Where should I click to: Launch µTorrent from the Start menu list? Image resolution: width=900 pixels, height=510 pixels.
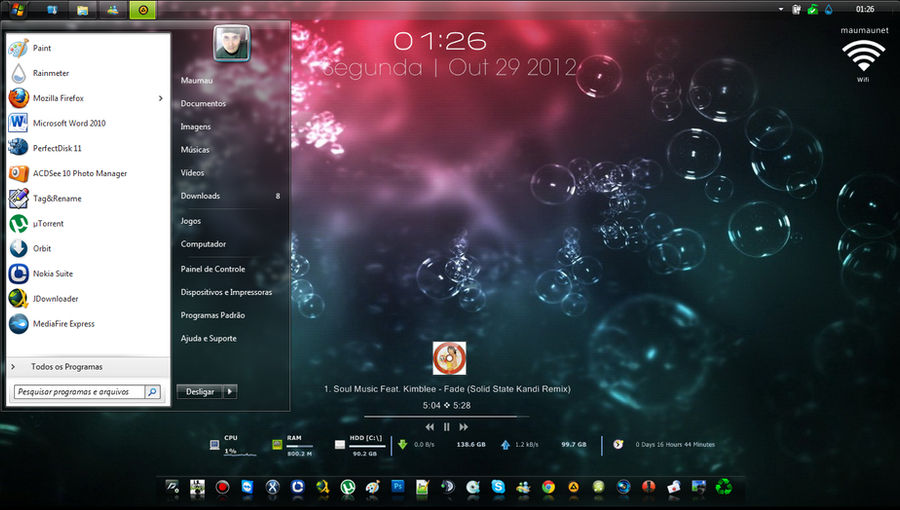click(88, 224)
